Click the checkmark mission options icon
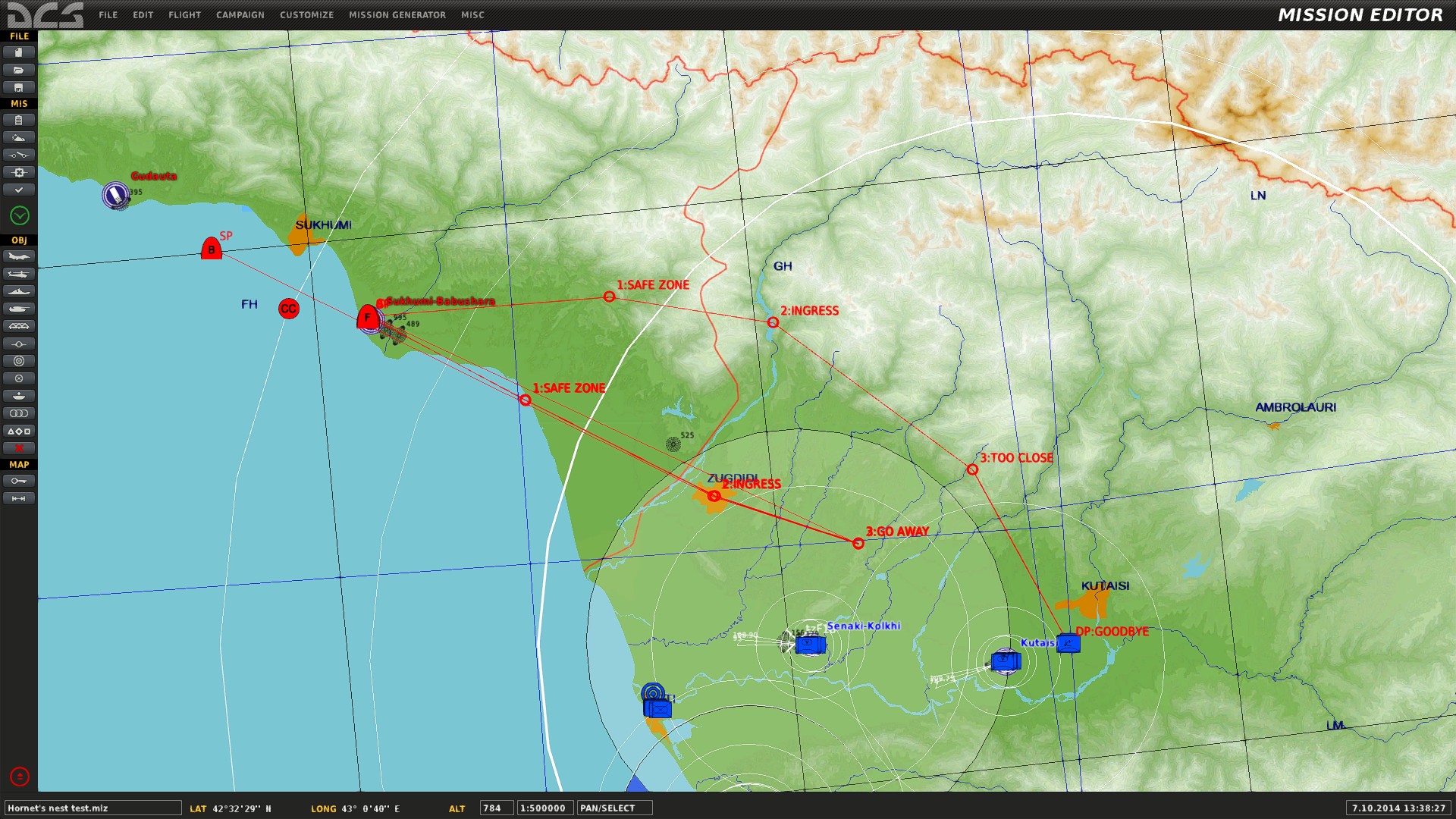 tap(19, 190)
